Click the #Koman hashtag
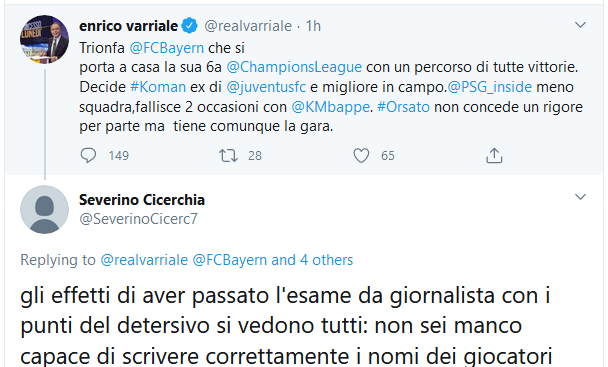This screenshot has width=608, height=367. point(158,87)
